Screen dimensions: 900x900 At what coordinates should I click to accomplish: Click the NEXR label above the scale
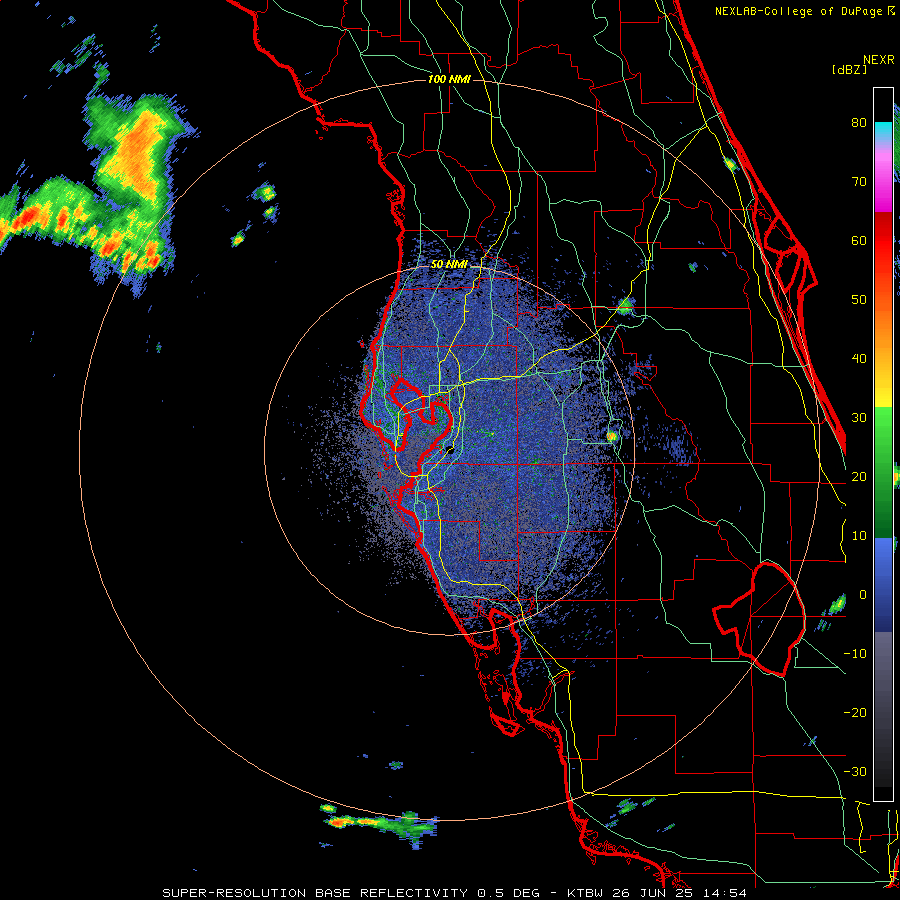(879, 60)
